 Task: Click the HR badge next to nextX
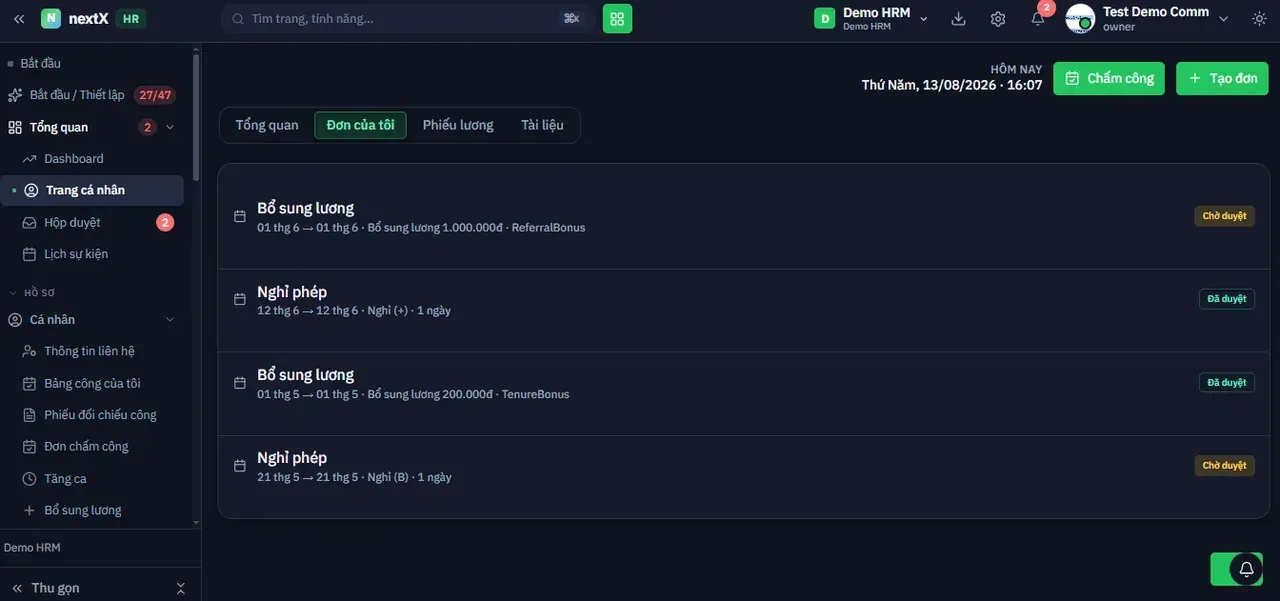tap(131, 19)
